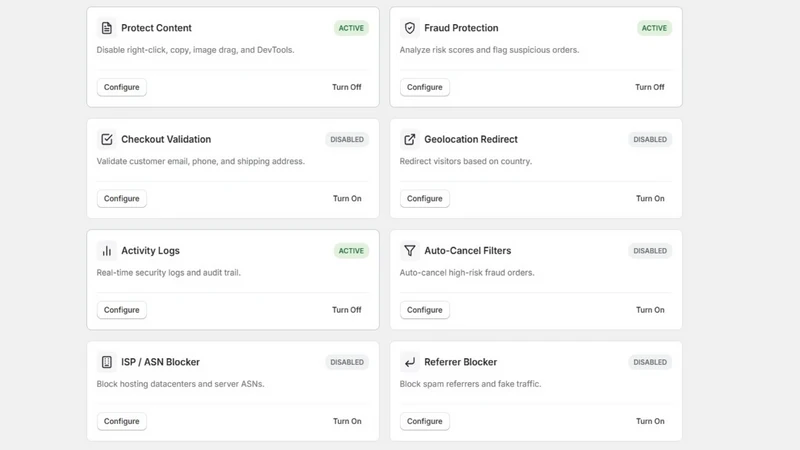Open Configure for Geolocation Redirect
This screenshot has height=450, width=800.
[x=424, y=198]
